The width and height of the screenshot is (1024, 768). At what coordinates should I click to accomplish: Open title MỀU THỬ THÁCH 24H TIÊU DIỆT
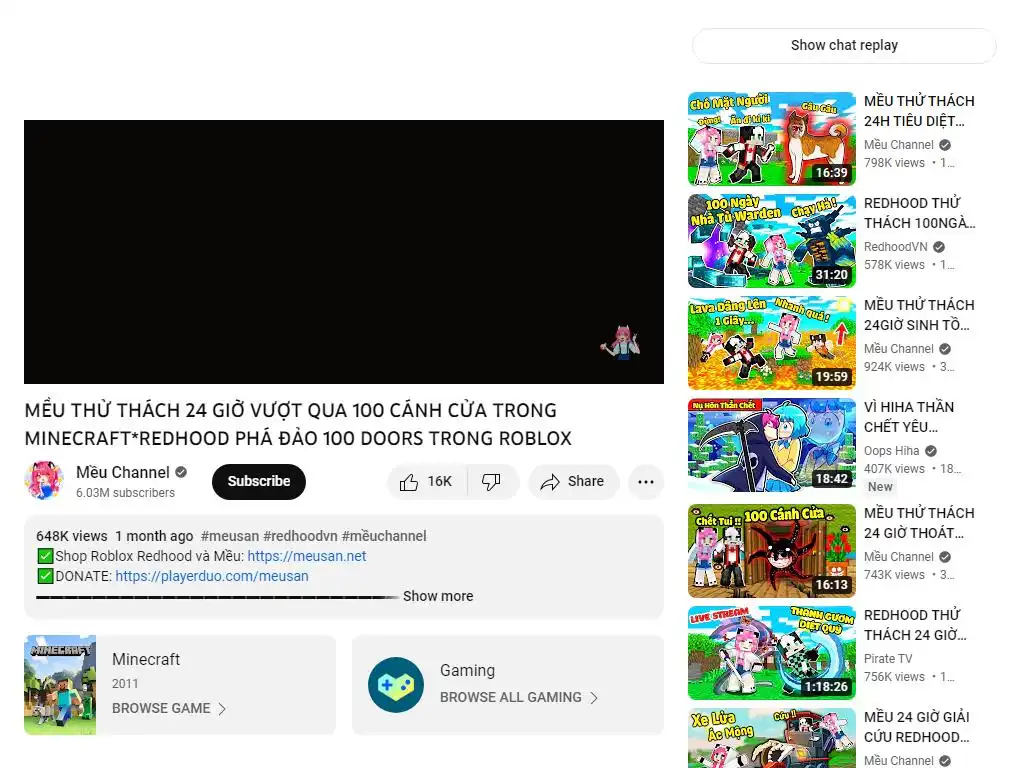(x=919, y=111)
